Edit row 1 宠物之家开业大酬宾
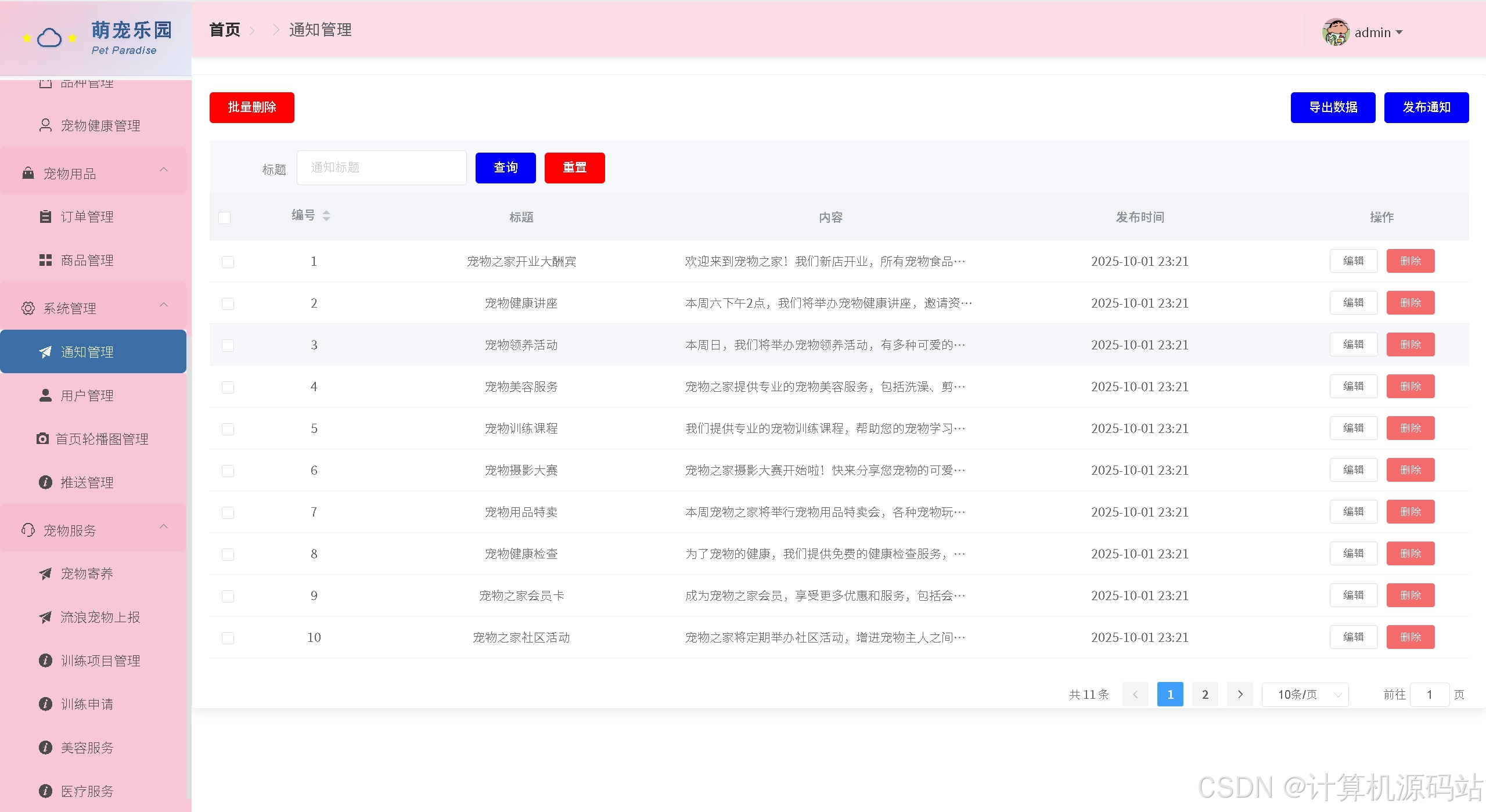1486x812 pixels. pyautogui.click(x=1353, y=261)
